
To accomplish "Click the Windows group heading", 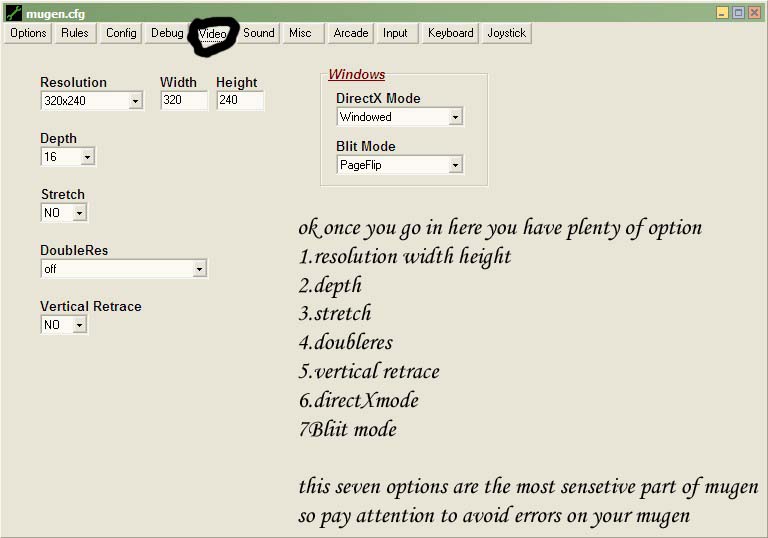I will click(357, 74).
